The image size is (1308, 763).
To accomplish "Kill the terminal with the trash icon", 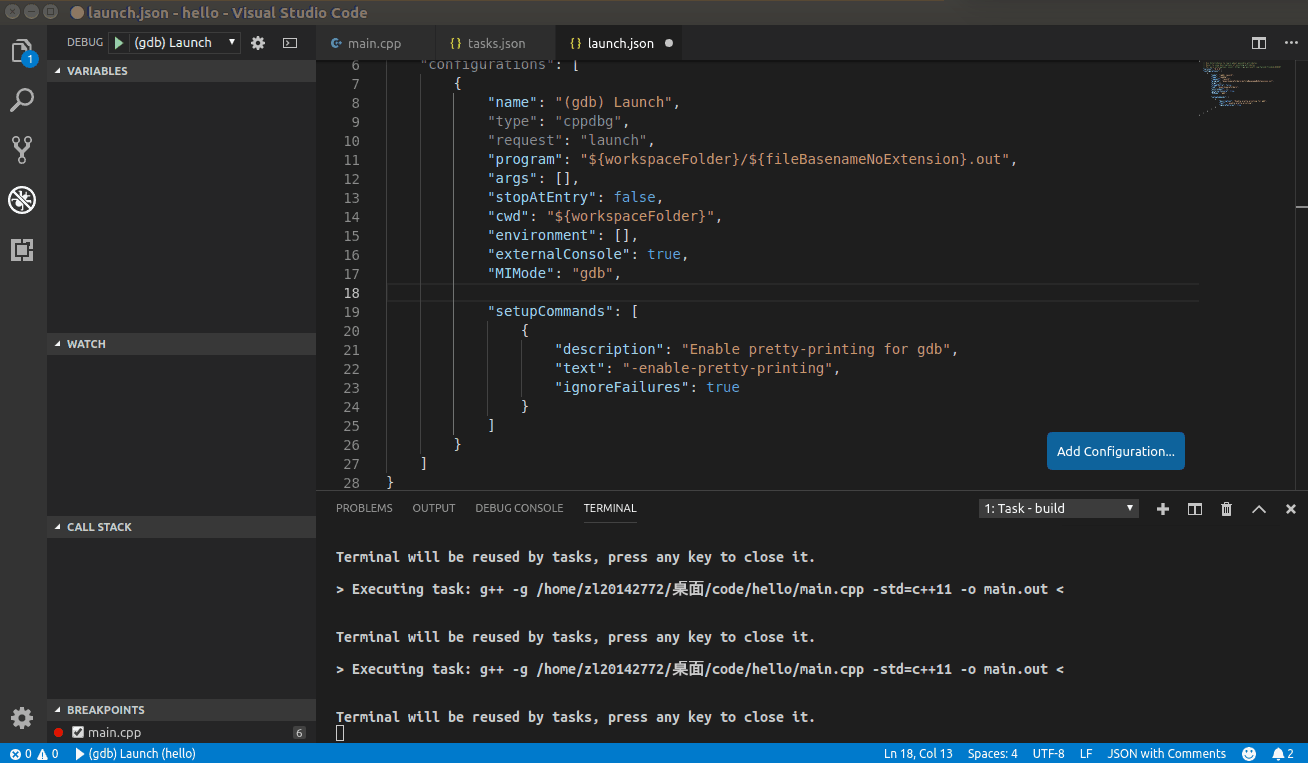I will coord(1226,509).
